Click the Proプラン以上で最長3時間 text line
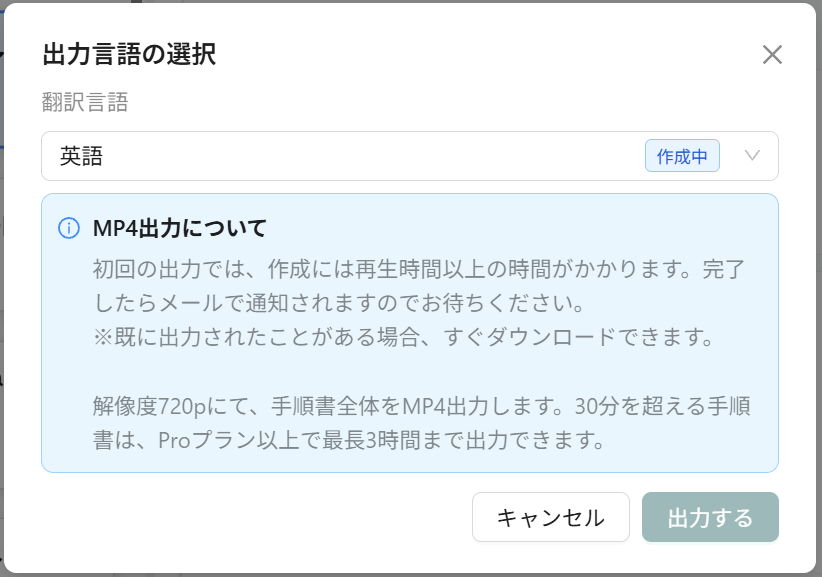Screen dimensions: 822x577 [x=349, y=440]
